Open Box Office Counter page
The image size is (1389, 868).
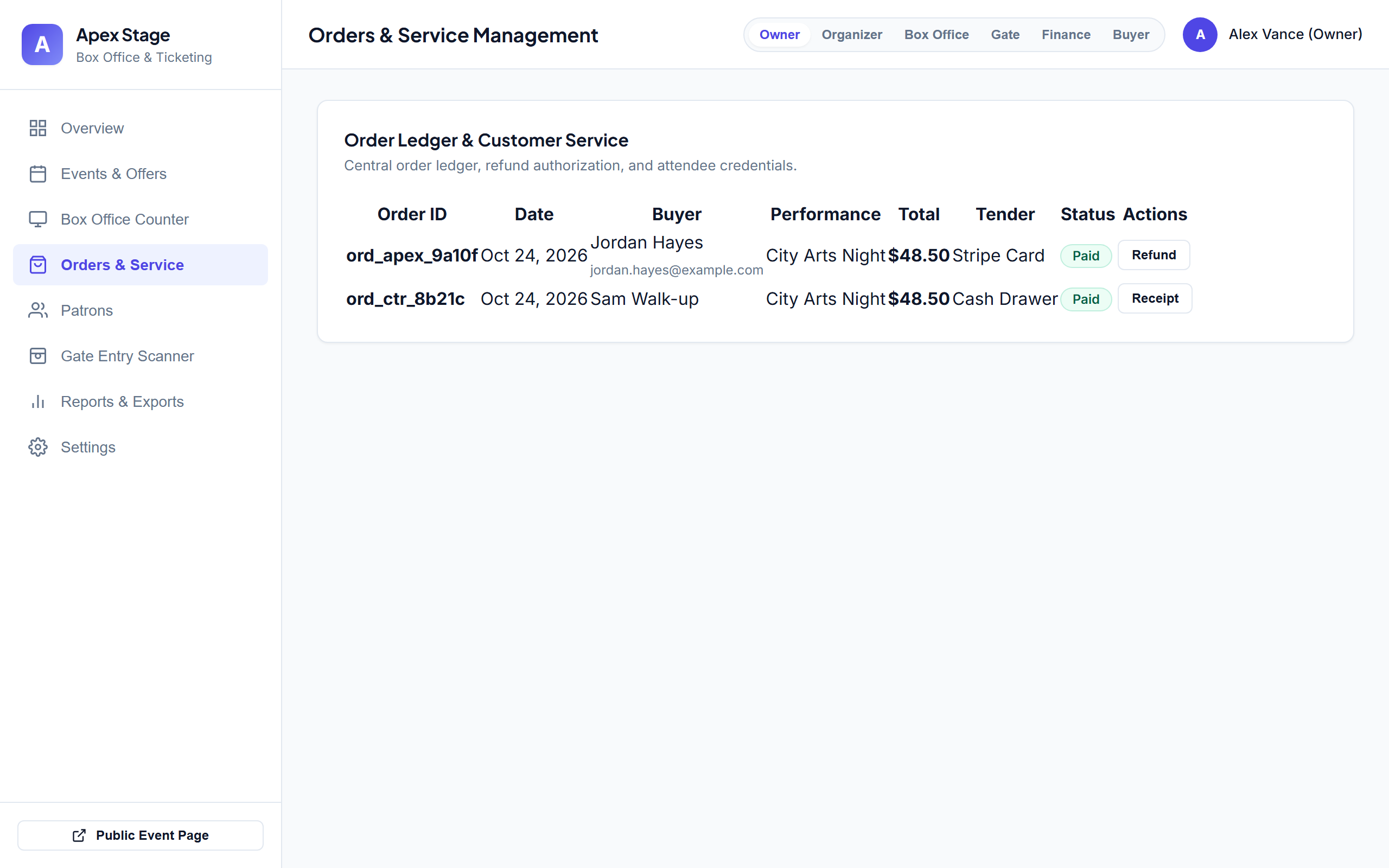coord(141,219)
